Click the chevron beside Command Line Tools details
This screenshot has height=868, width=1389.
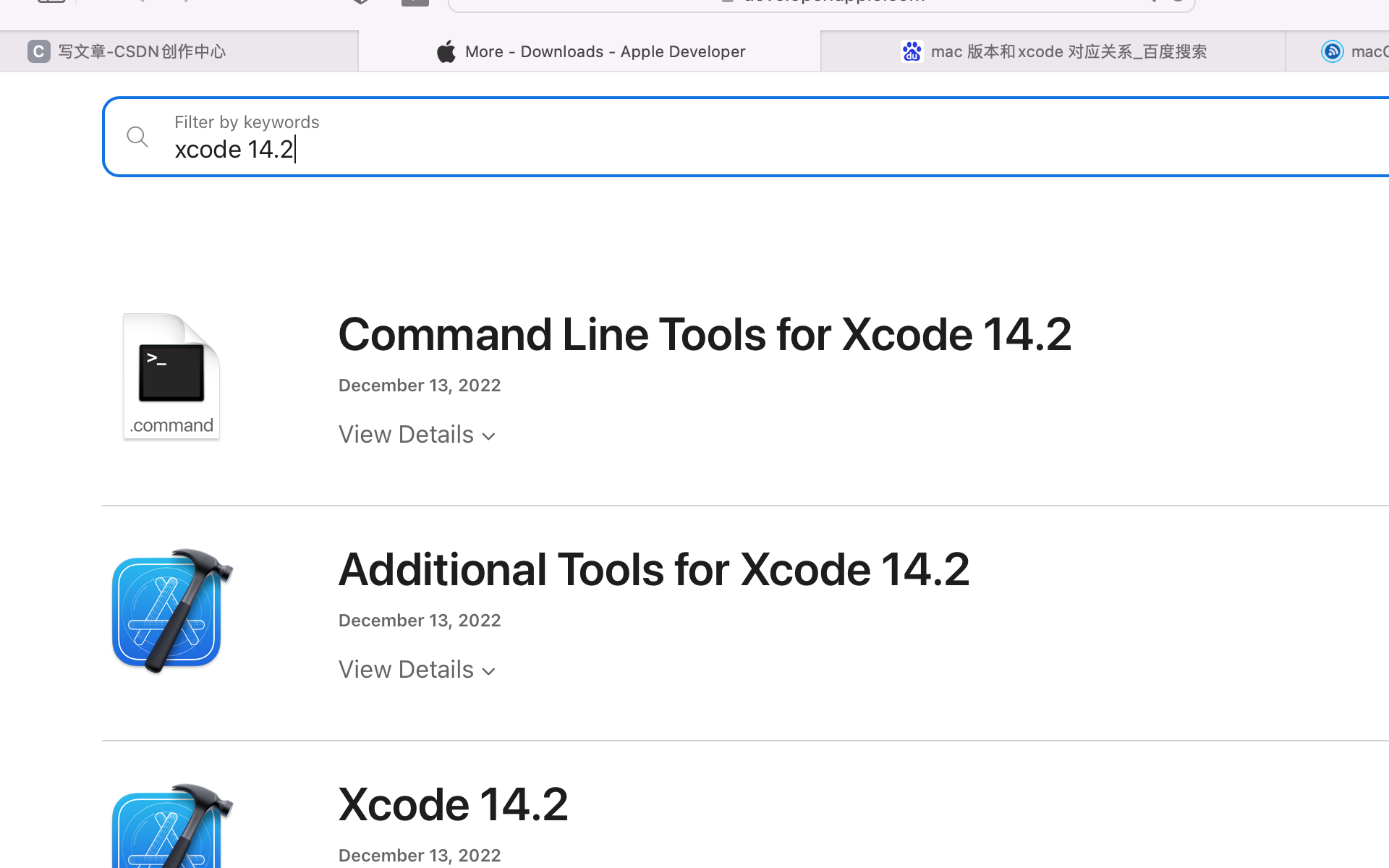coord(489,436)
